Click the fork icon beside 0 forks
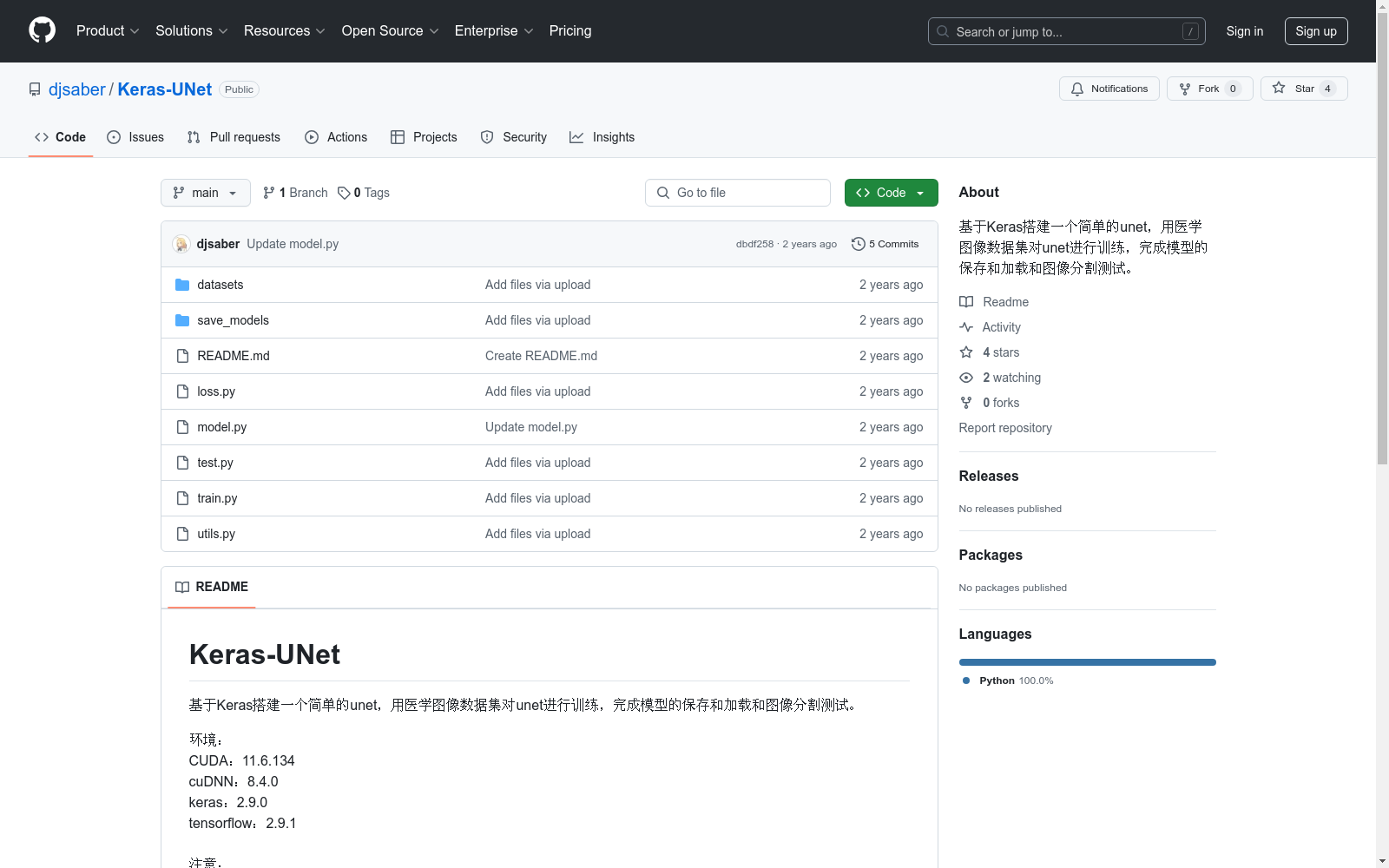 click(x=966, y=403)
